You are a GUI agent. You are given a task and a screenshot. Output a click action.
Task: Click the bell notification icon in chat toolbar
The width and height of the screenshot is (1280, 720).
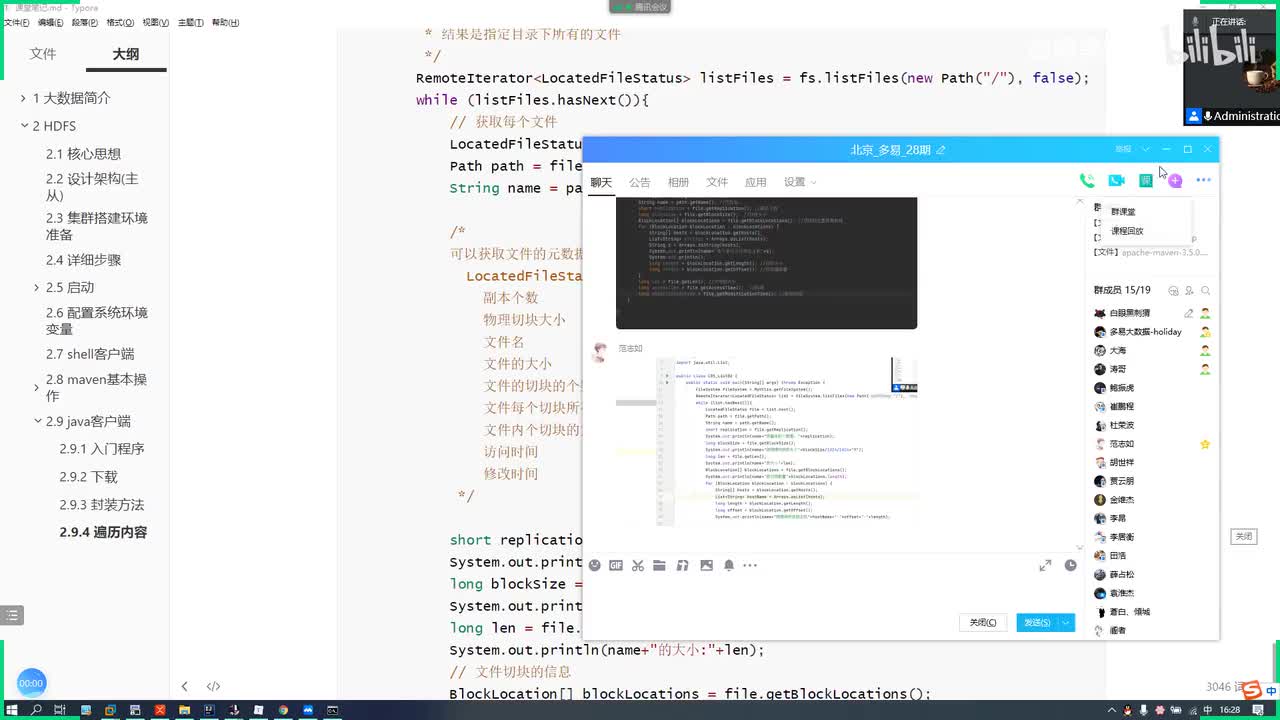[729, 565]
